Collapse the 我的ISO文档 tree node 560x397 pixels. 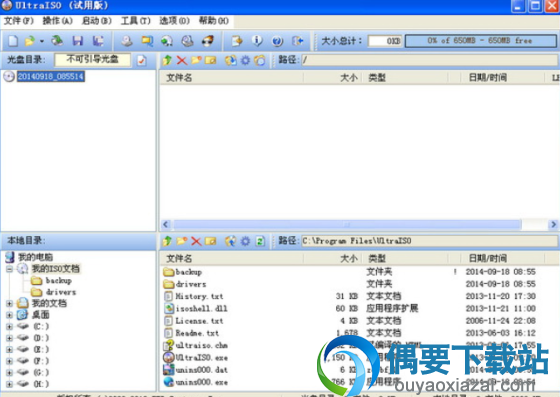(10, 268)
